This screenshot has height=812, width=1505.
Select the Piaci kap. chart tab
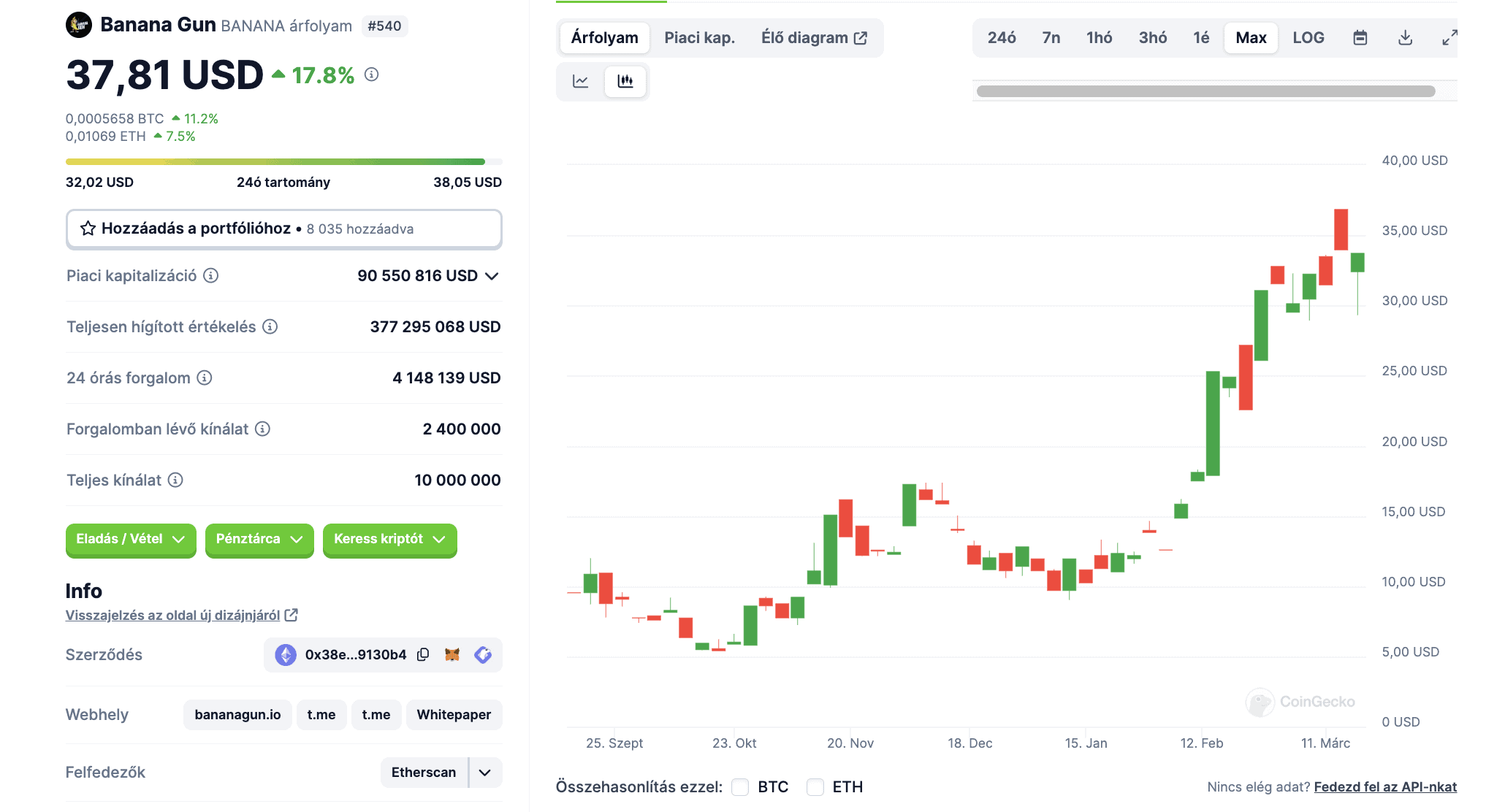click(x=700, y=38)
